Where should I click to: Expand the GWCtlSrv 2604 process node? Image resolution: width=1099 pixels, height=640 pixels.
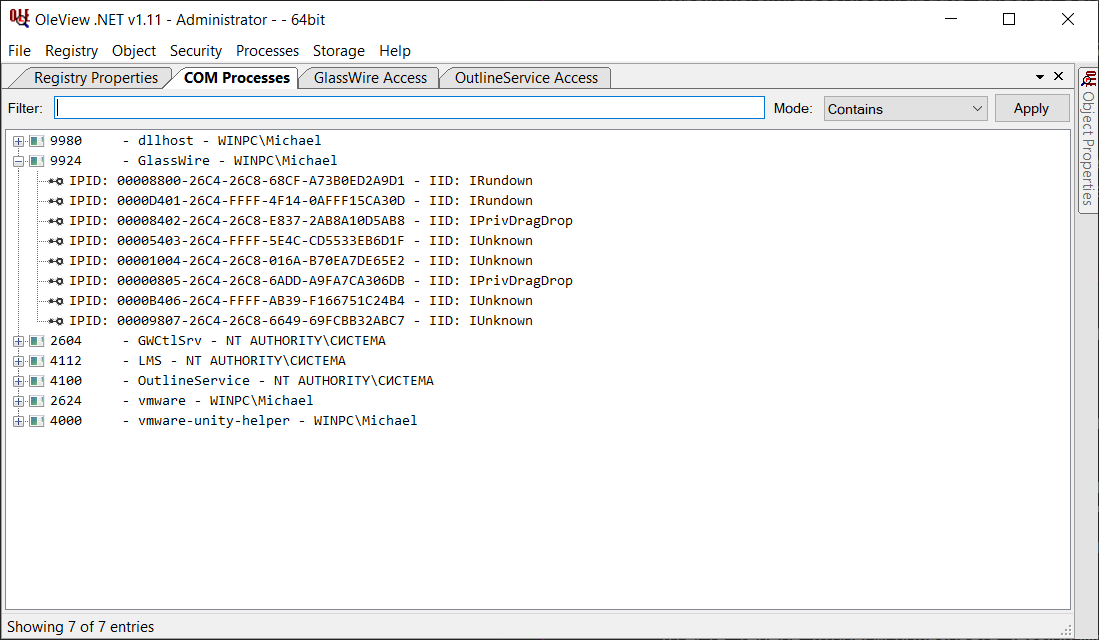point(18,341)
